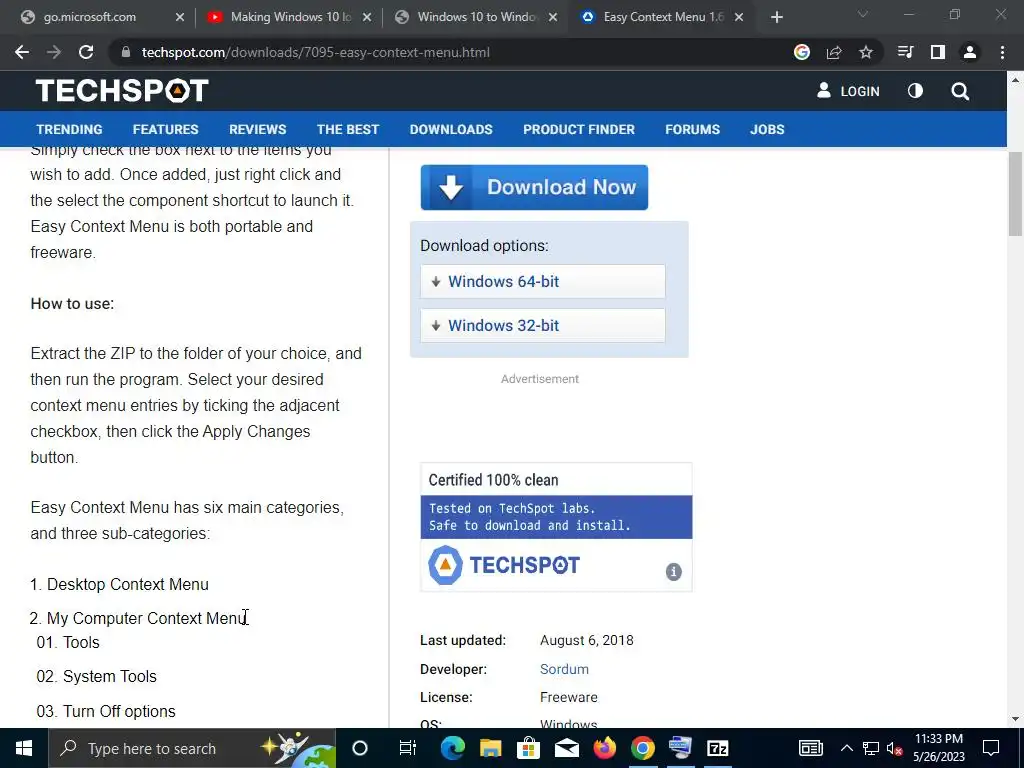Image resolution: width=1024 pixels, height=768 pixels.
Task: Open the browser side panel
Action: pyautogui.click(x=938, y=52)
